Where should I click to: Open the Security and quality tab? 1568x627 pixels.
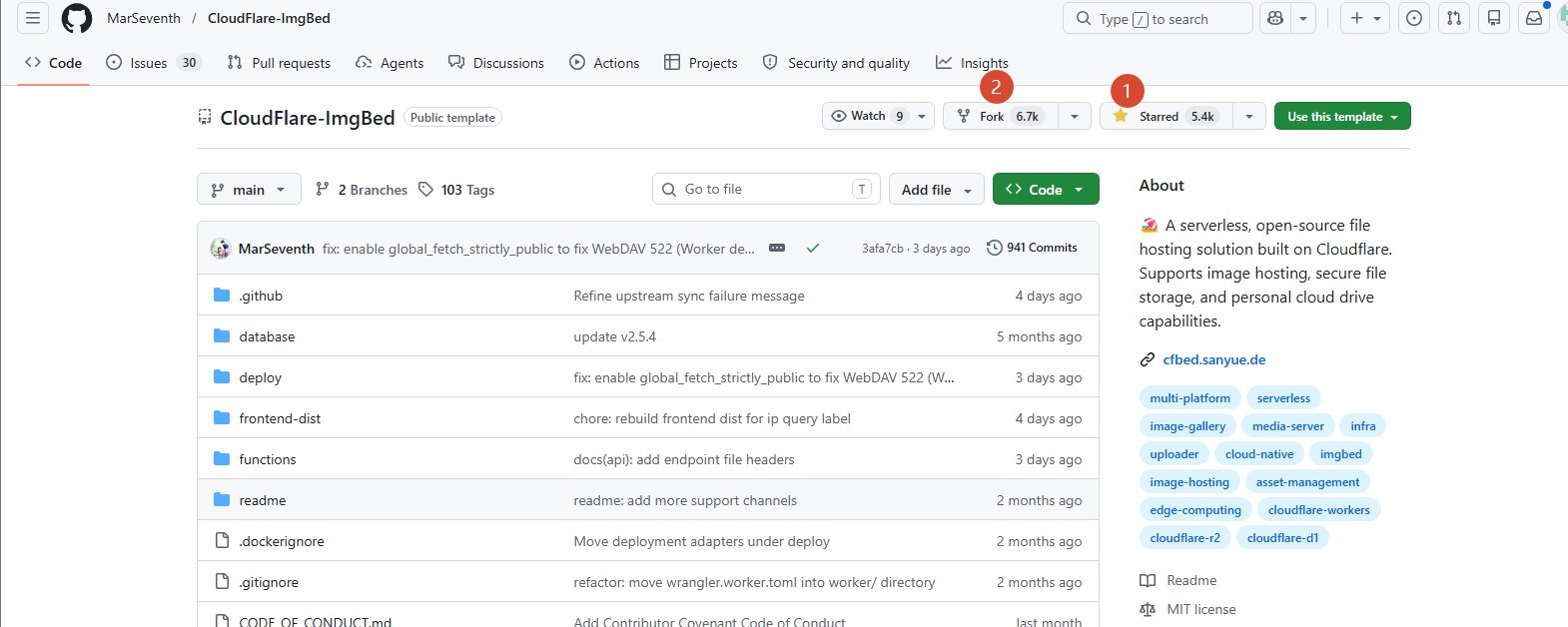click(x=836, y=62)
